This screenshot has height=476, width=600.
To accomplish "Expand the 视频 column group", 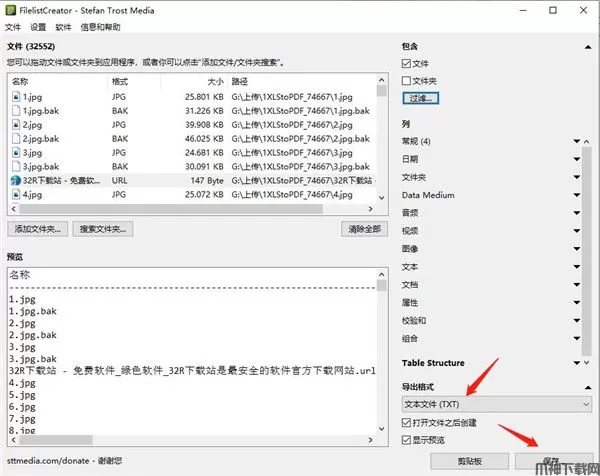I will [x=577, y=231].
